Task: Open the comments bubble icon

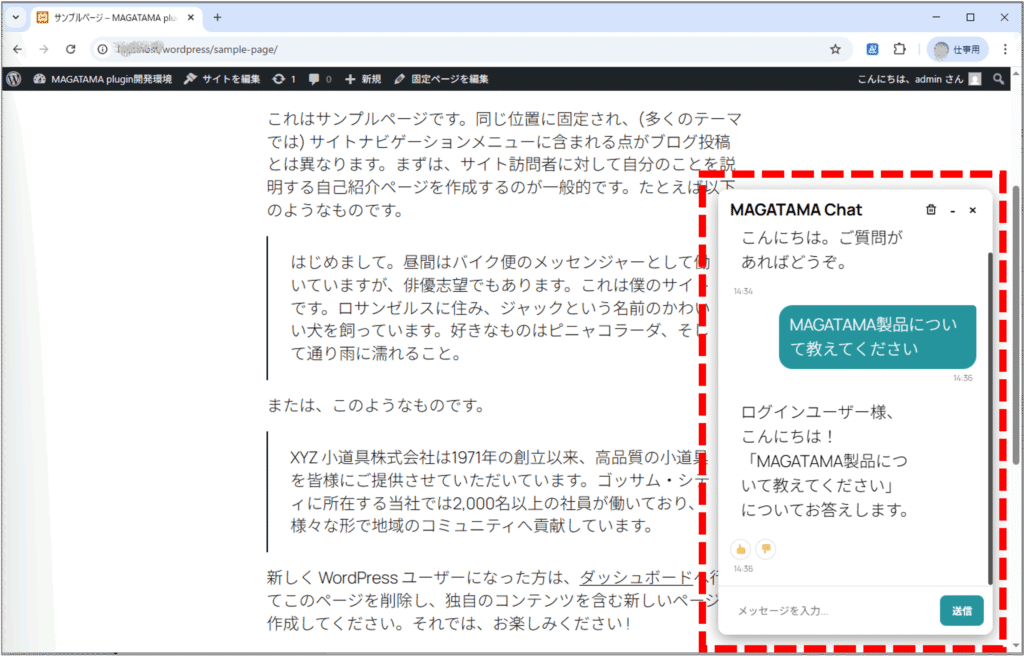Action: tap(320, 79)
